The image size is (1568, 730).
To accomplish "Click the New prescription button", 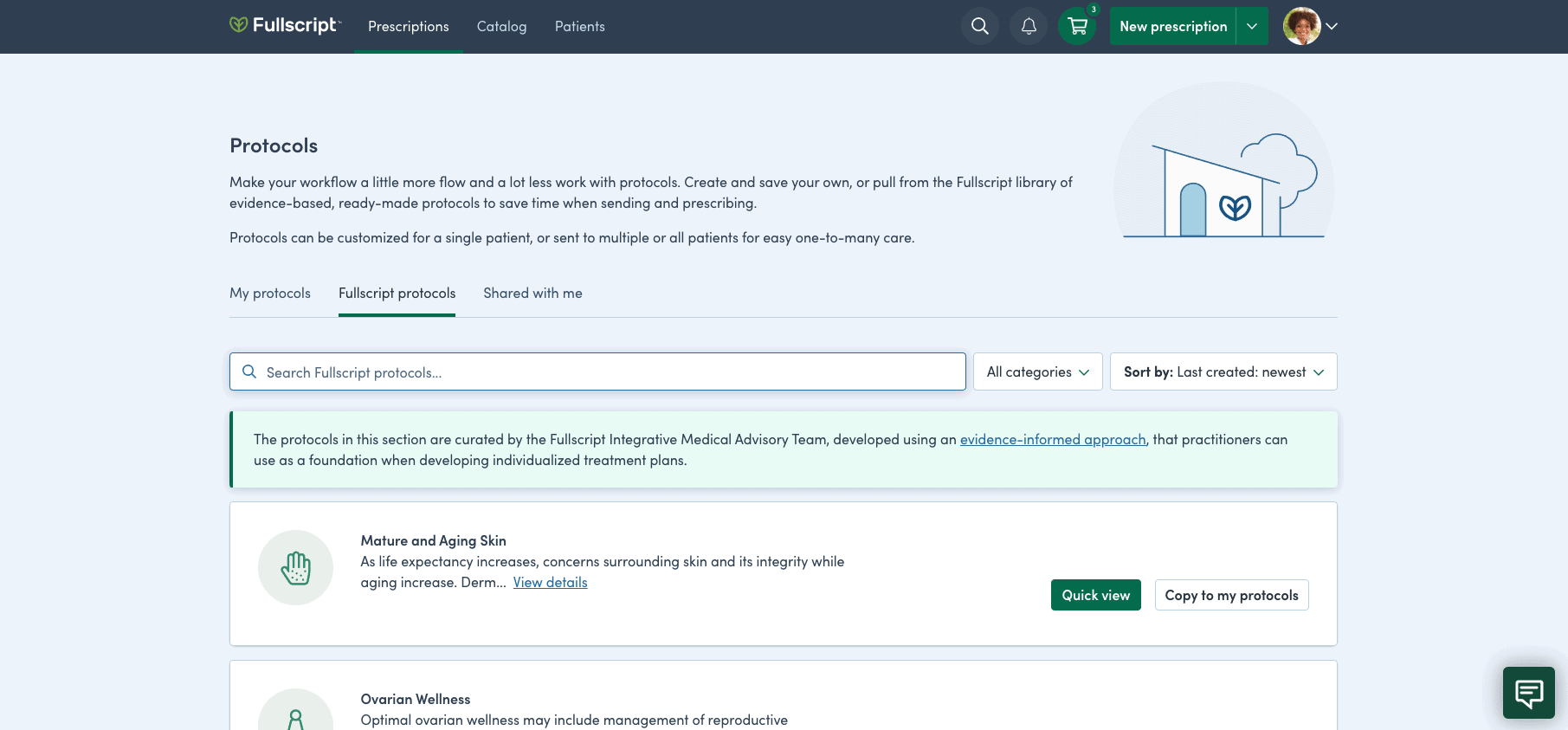I will (x=1173, y=26).
